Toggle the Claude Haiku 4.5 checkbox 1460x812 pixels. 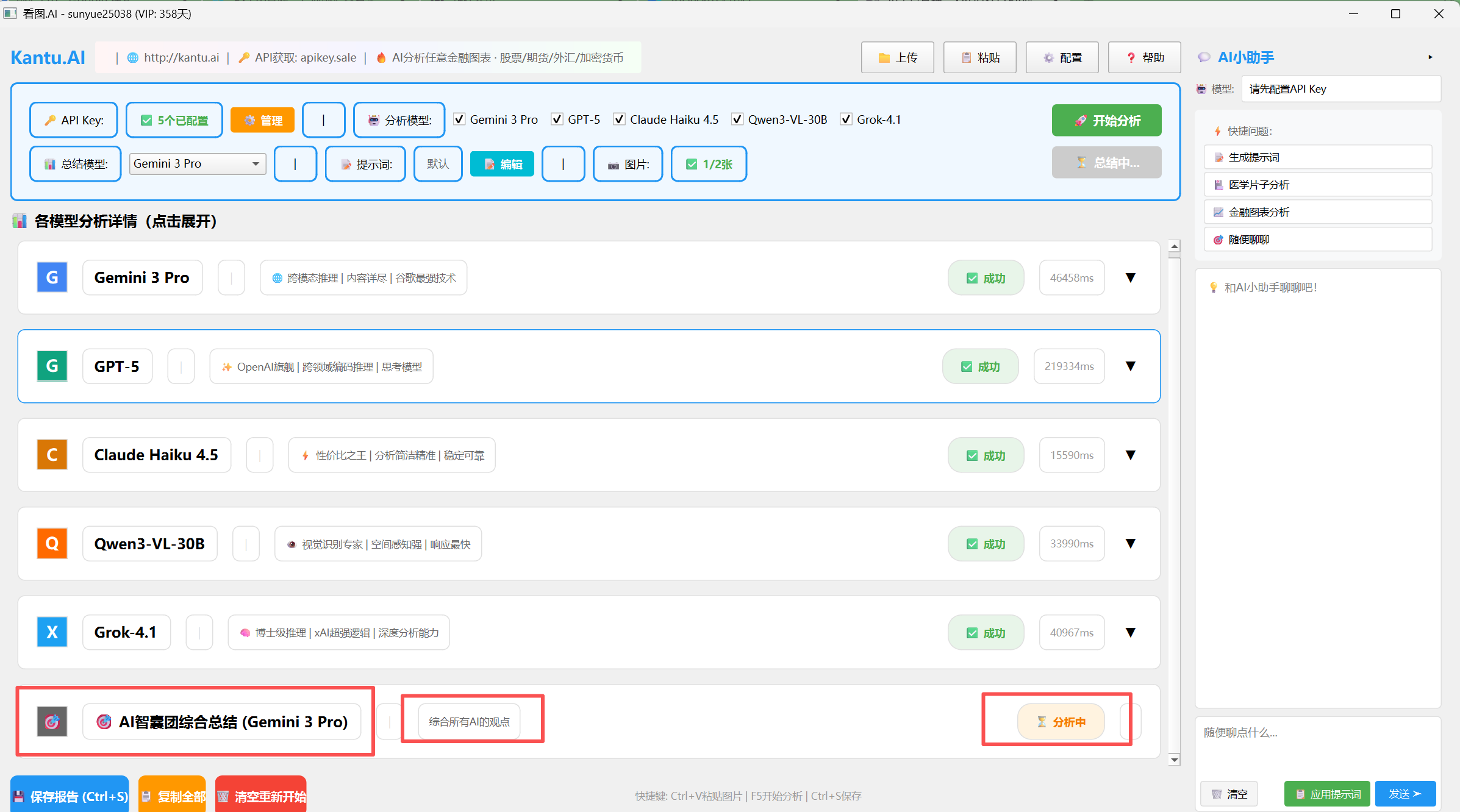[620, 119]
